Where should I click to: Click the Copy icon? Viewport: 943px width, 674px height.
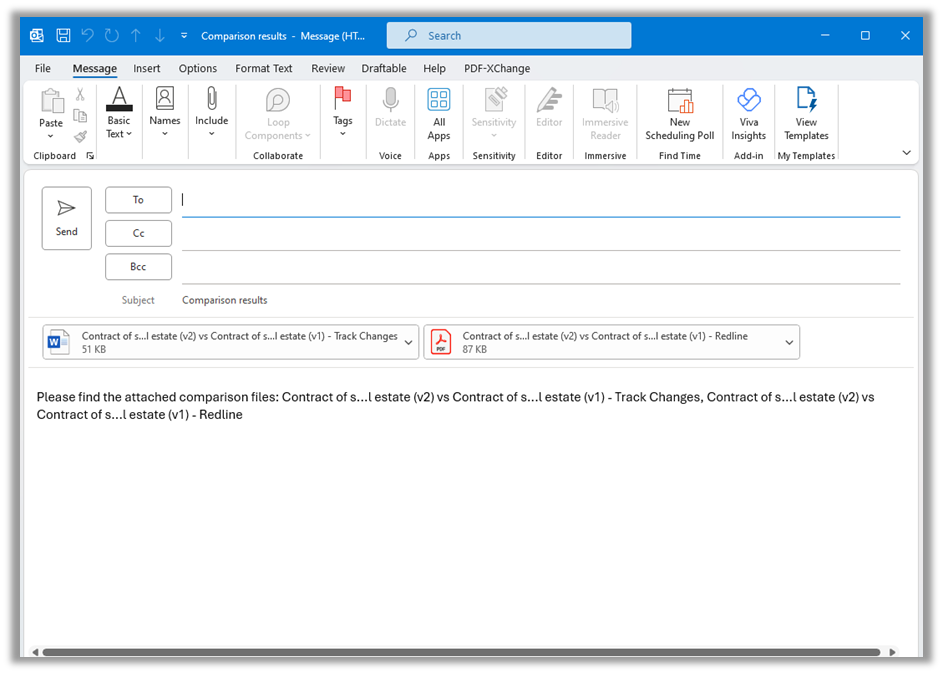80,115
